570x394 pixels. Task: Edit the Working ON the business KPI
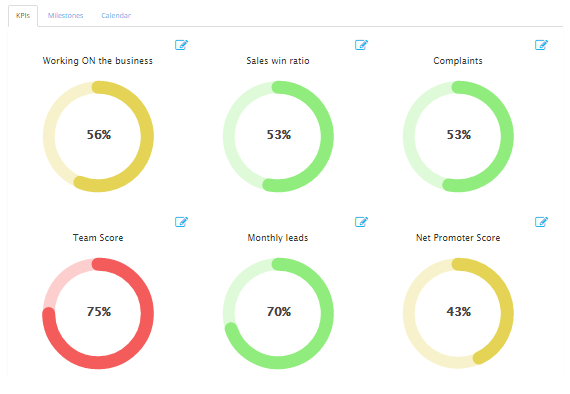tap(181, 45)
